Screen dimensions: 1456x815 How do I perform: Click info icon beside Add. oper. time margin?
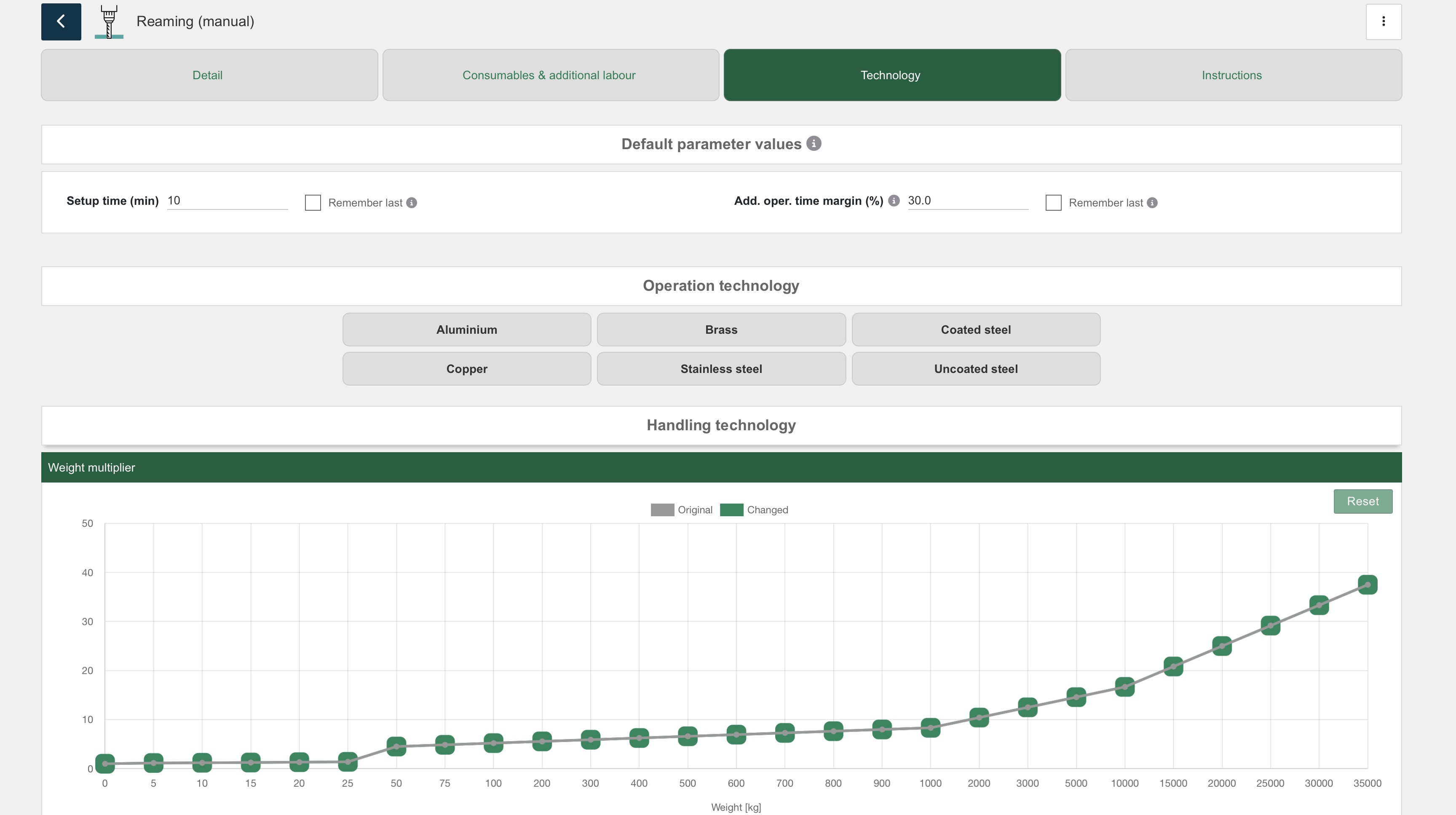click(894, 201)
